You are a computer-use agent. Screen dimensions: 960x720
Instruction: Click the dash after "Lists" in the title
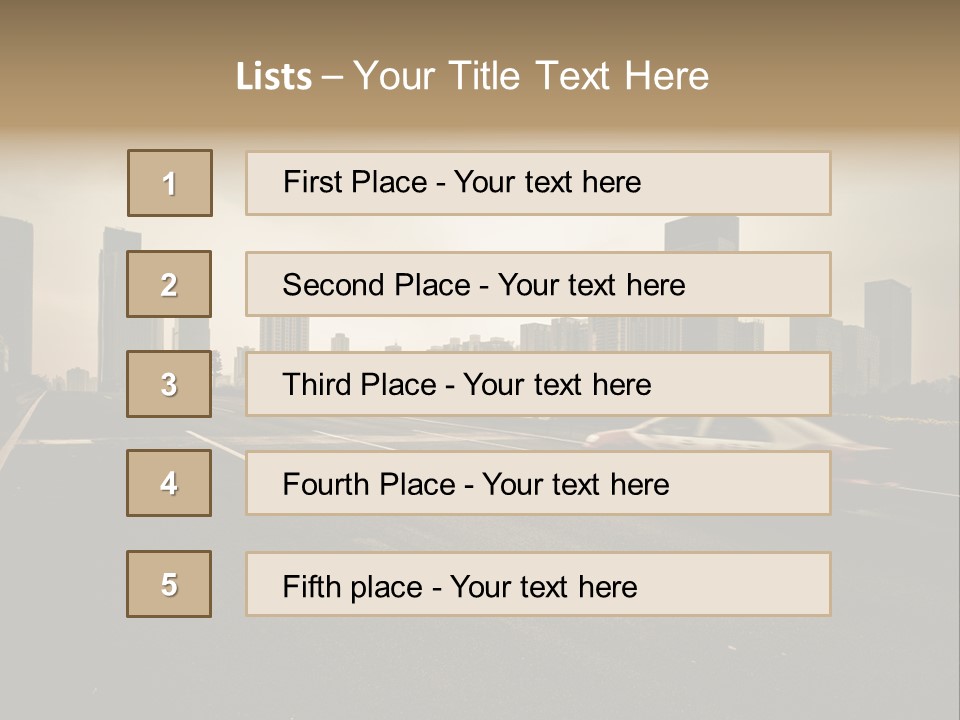pos(333,77)
